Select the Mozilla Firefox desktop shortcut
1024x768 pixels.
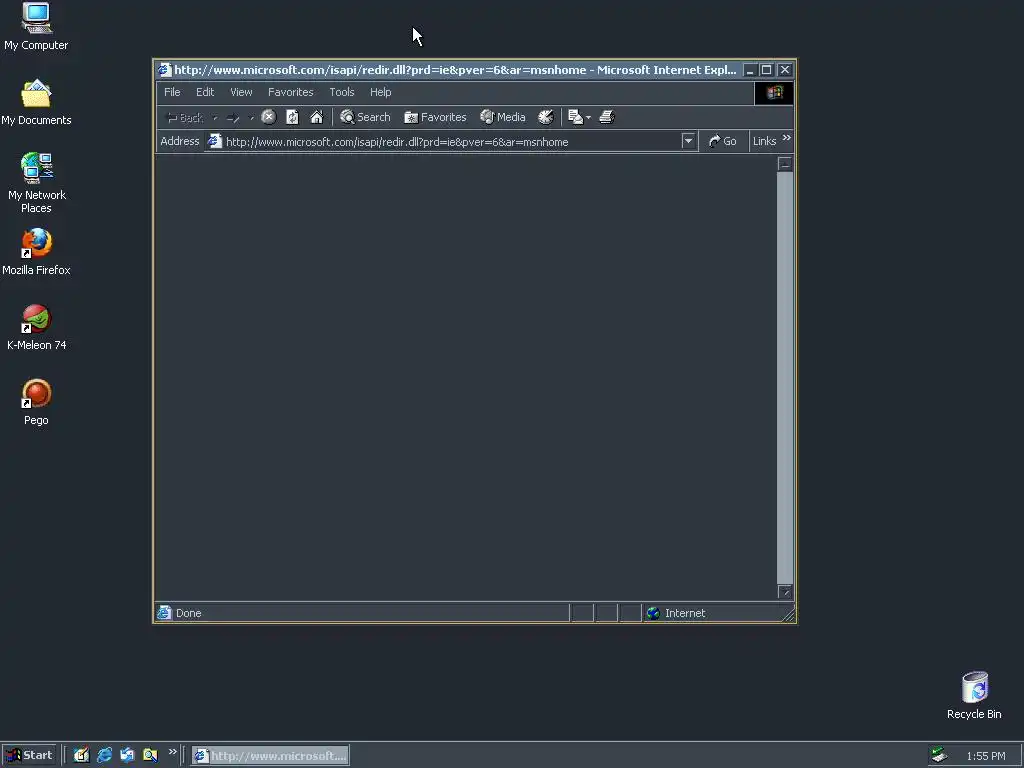(36, 252)
